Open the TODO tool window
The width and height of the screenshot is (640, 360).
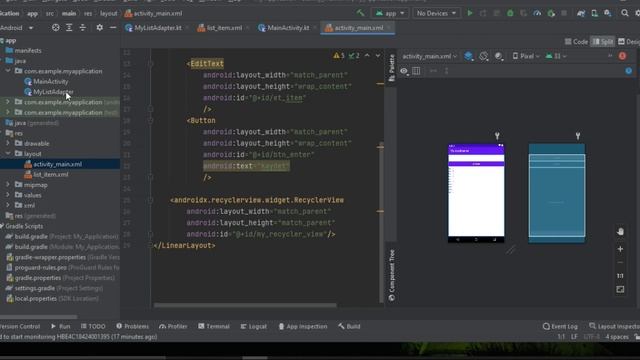93,326
